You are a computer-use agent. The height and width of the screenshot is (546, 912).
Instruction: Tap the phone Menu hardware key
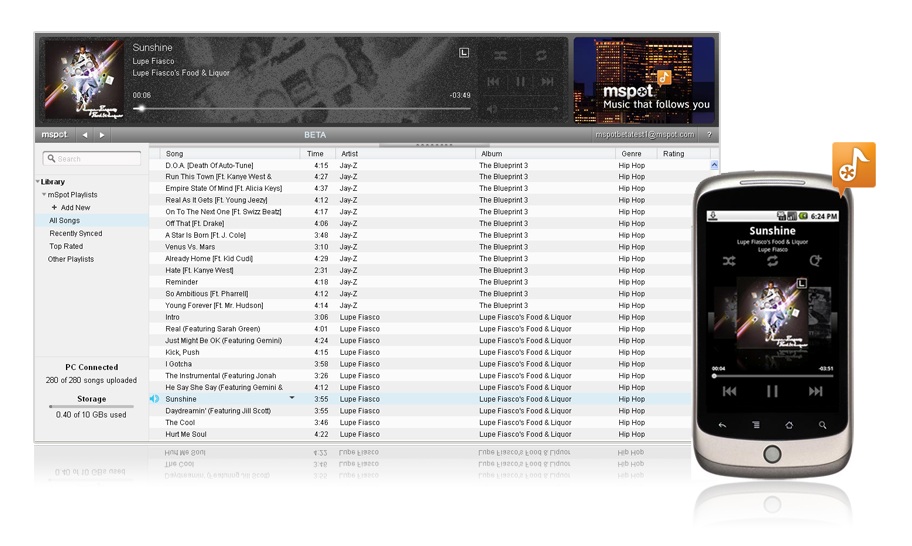click(x=756, y=425)
